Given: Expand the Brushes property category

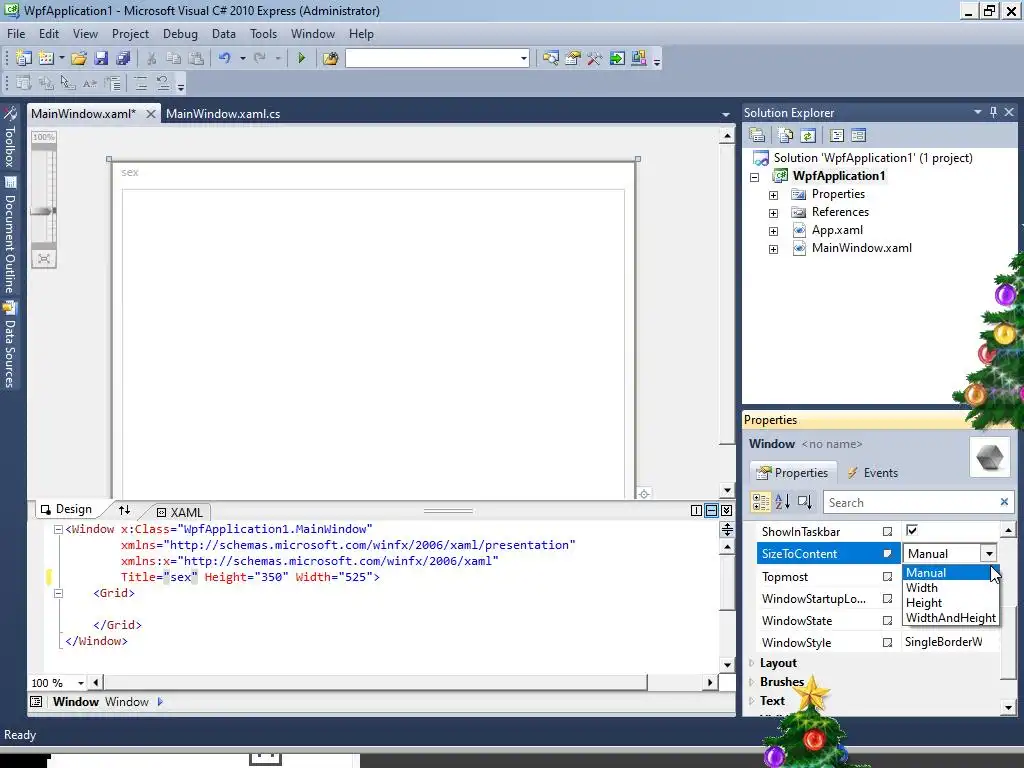Looking at the screenshot, I should click(752, 682).
